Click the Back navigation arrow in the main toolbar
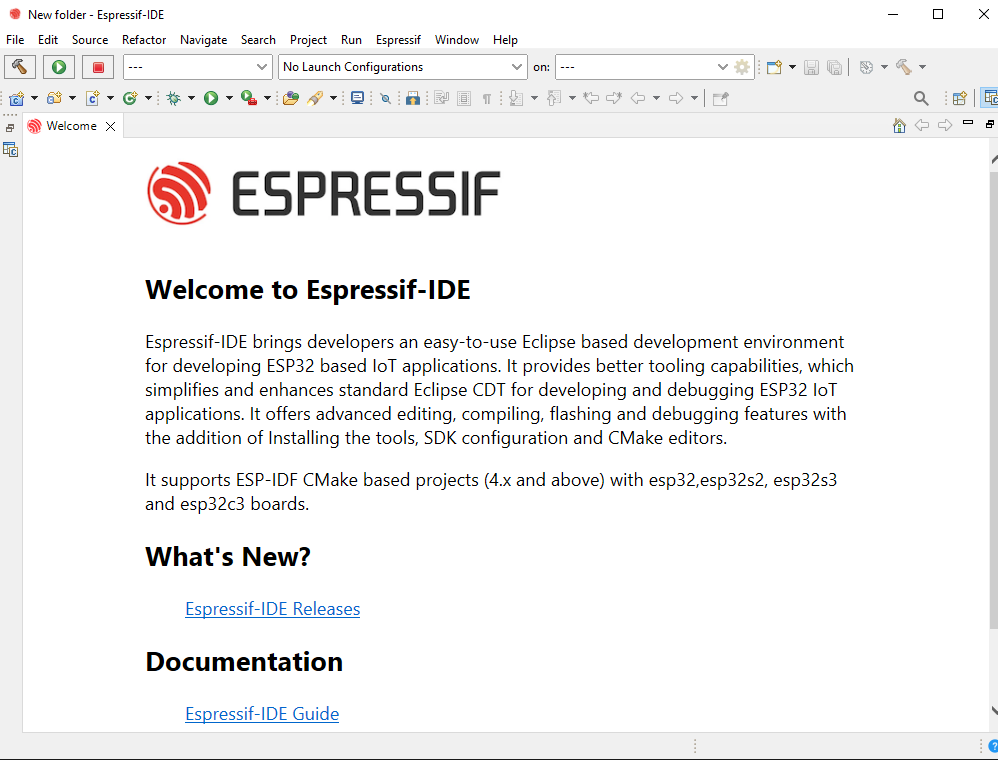The width and height of the screenshot is (998, 760). point(638,98)
